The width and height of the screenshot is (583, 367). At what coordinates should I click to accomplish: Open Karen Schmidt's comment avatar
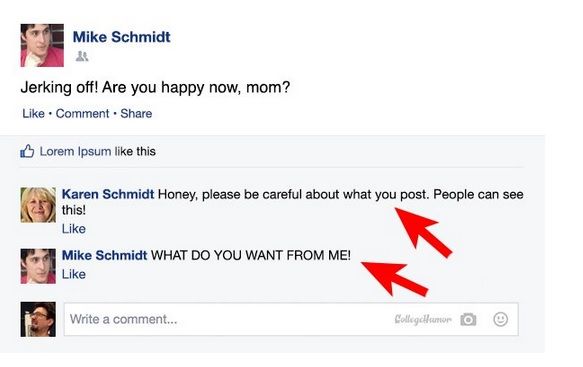38,205
